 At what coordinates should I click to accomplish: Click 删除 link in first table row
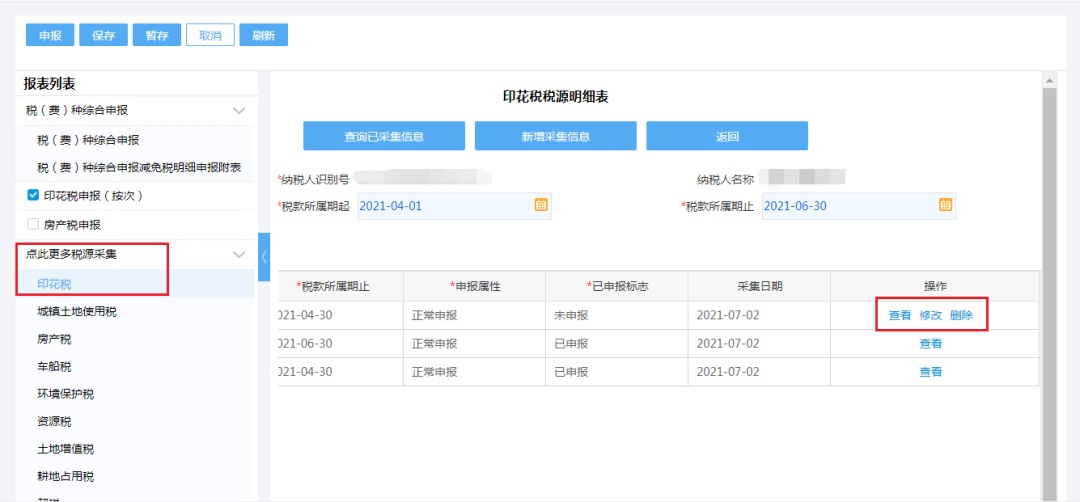click(x=961, y=315)
